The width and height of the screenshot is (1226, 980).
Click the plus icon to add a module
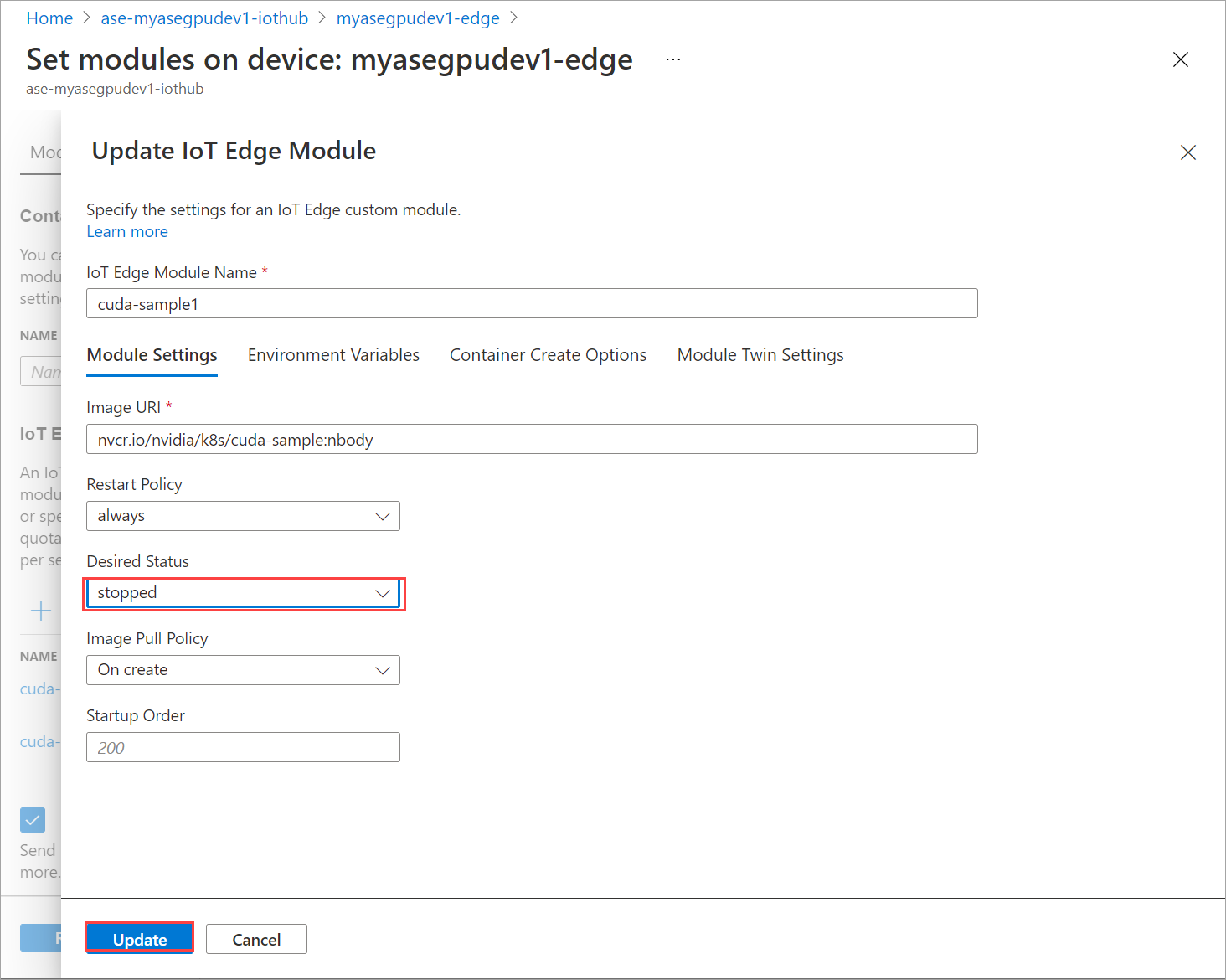coord(40,611)
